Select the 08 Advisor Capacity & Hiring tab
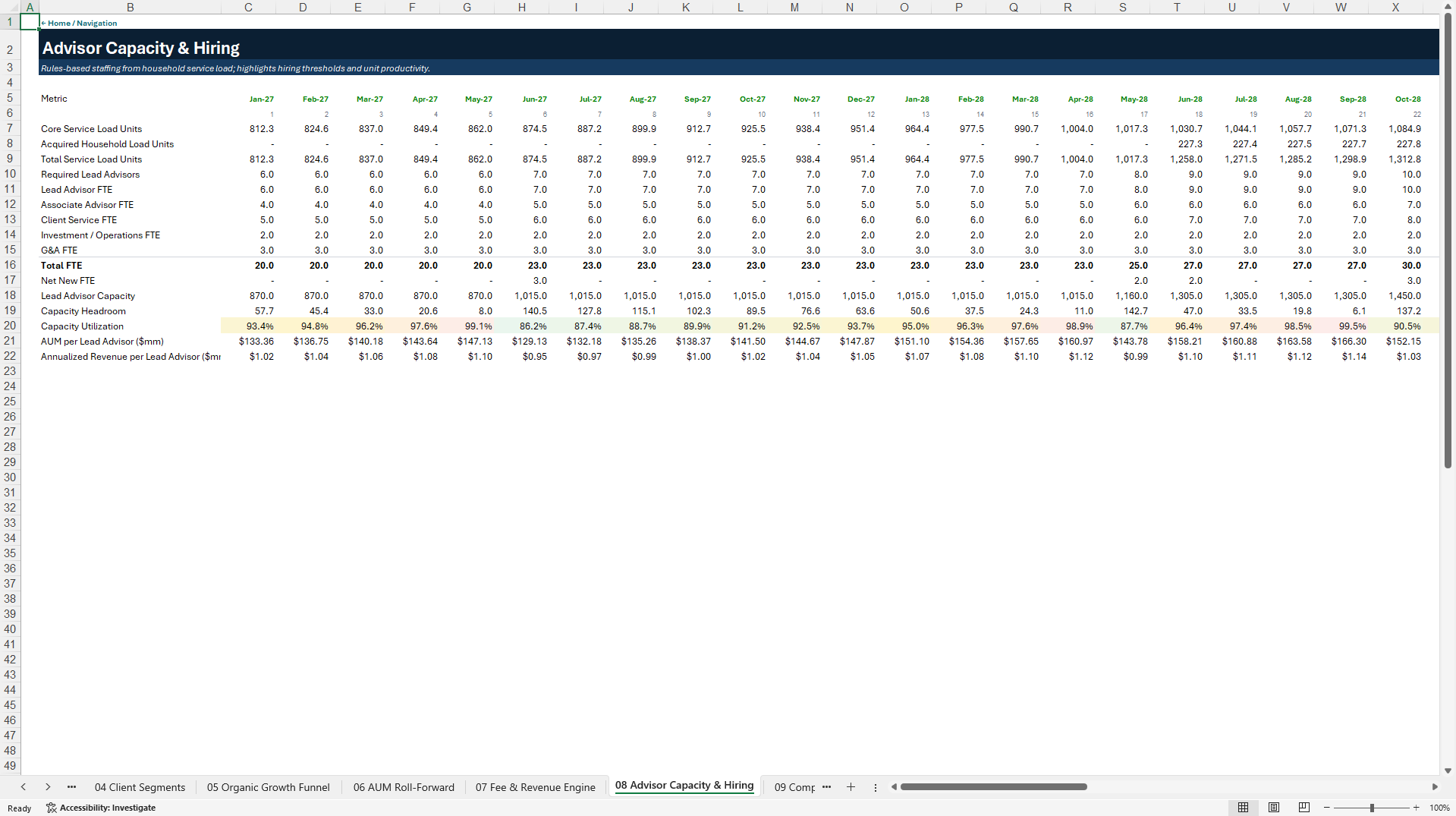This screenshot has width=1456, height=816. tap(684, 786)
